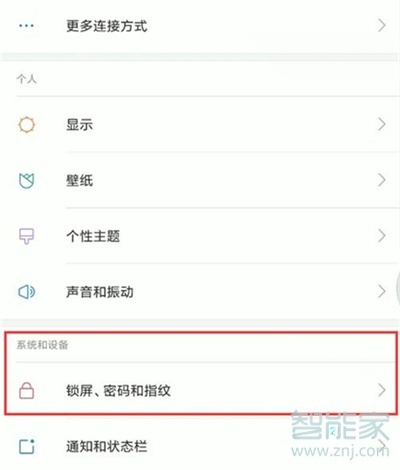Tap the tulip wallpaper icon

[26, 181]
